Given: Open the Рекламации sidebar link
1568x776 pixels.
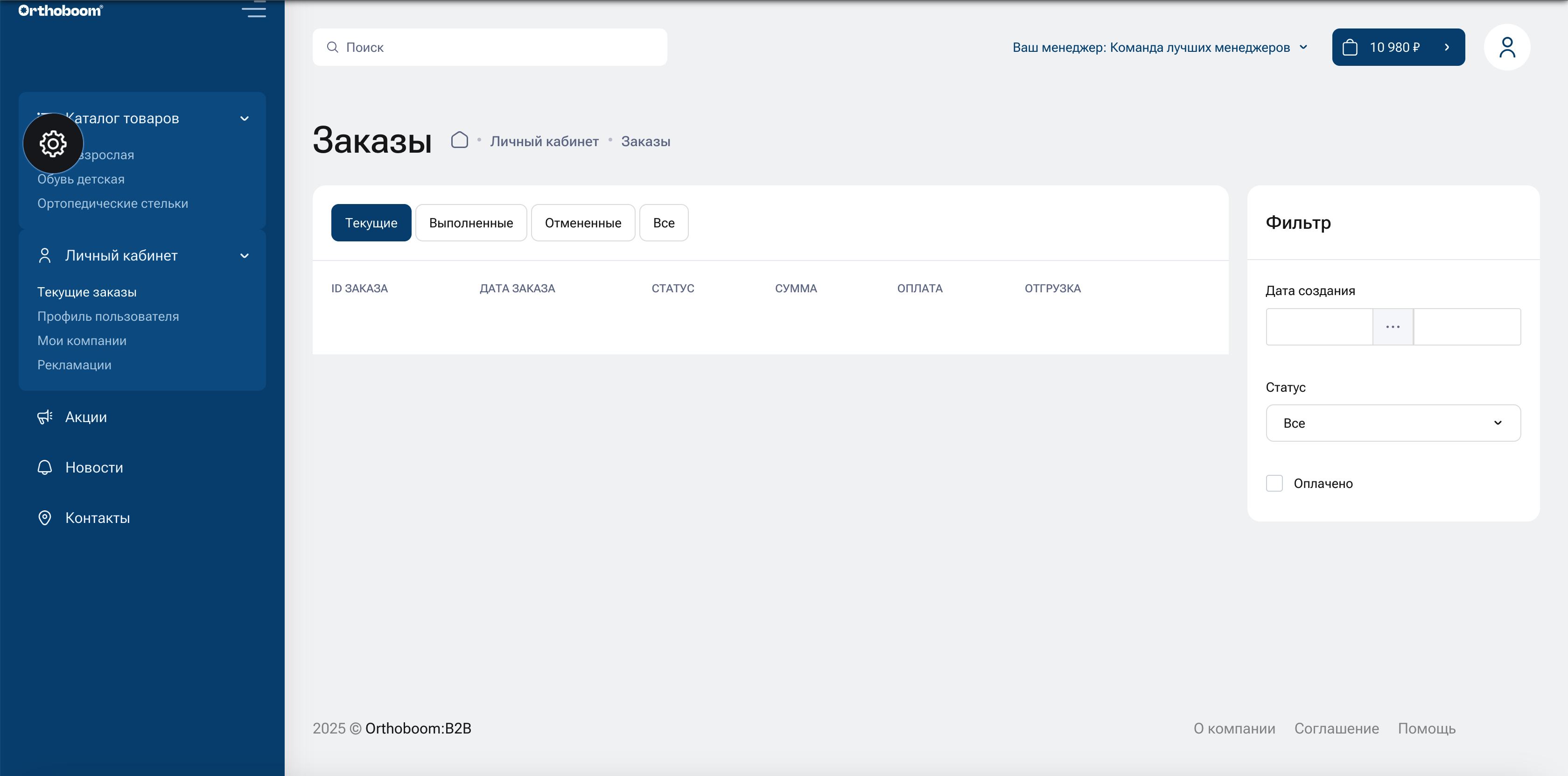Looking at the screenshot, I should (74, 365).
